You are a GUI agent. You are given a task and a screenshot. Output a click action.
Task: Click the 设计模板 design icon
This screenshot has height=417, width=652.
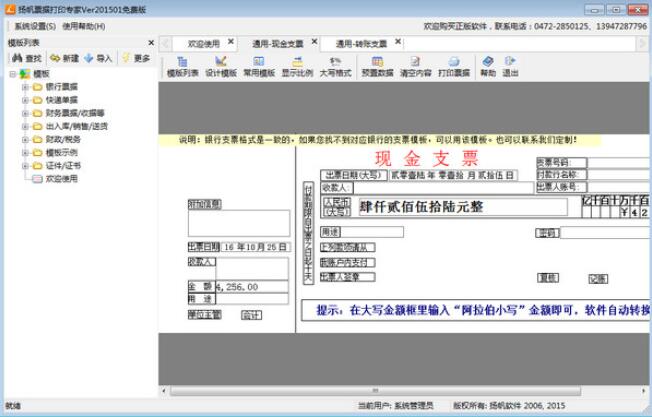point(220,66)
